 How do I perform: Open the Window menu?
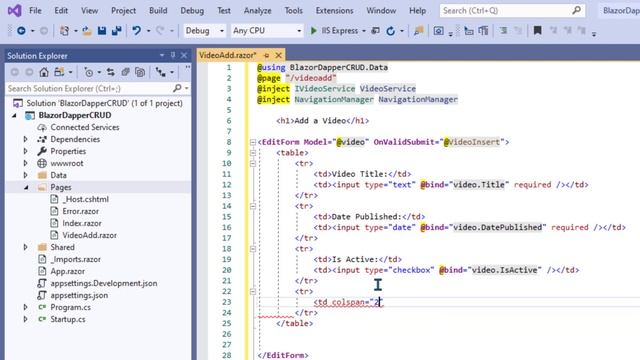pyautogui.click(x=381, y=11)
